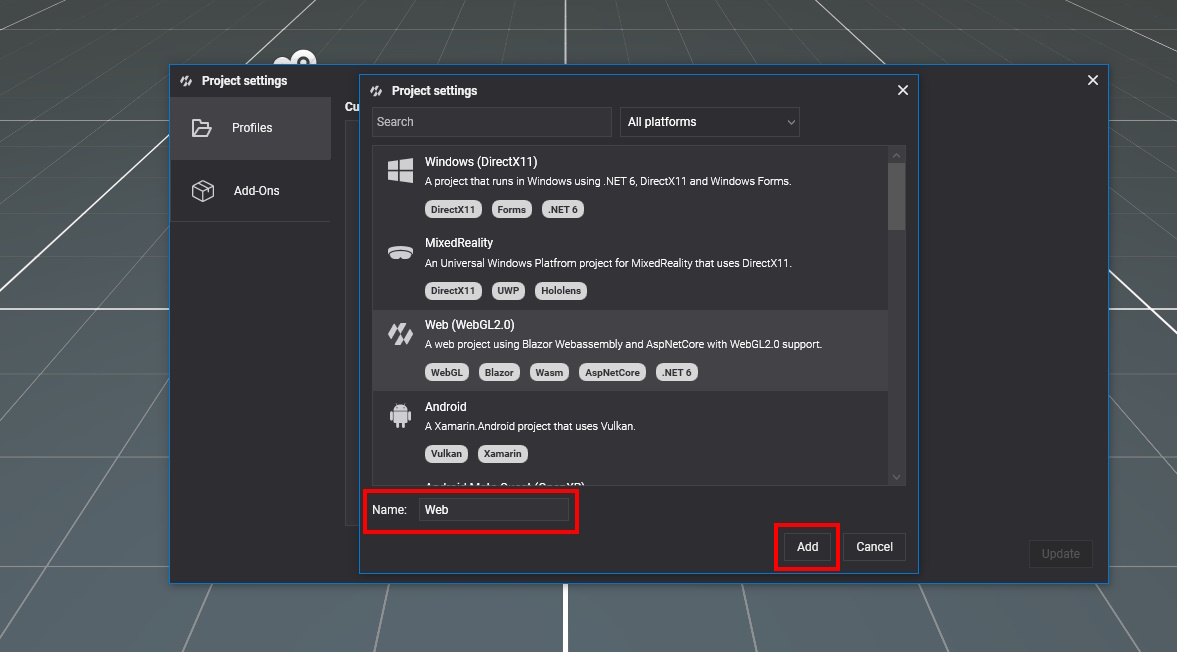This screenshot has width=1177, height=652.
Task: Click the Web (WebGL2.0) platform icon
Action: (x=400, y=335)
